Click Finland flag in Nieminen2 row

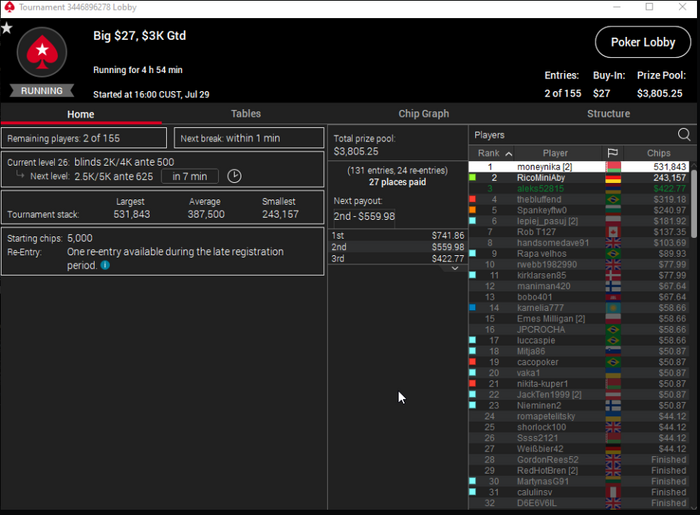[x=613, y=405]
